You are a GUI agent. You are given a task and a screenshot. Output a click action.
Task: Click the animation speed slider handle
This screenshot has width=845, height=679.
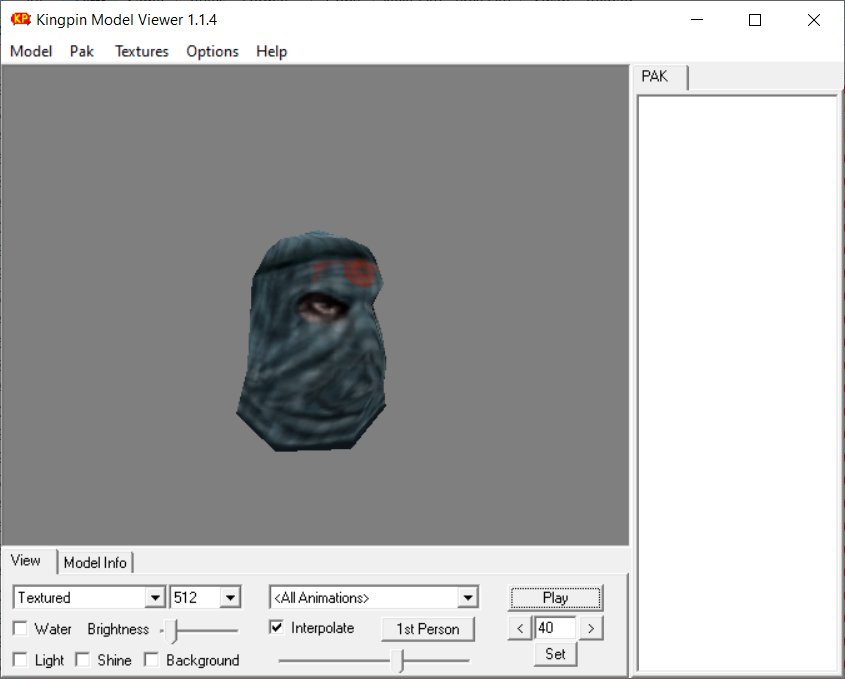click(400, 661)
